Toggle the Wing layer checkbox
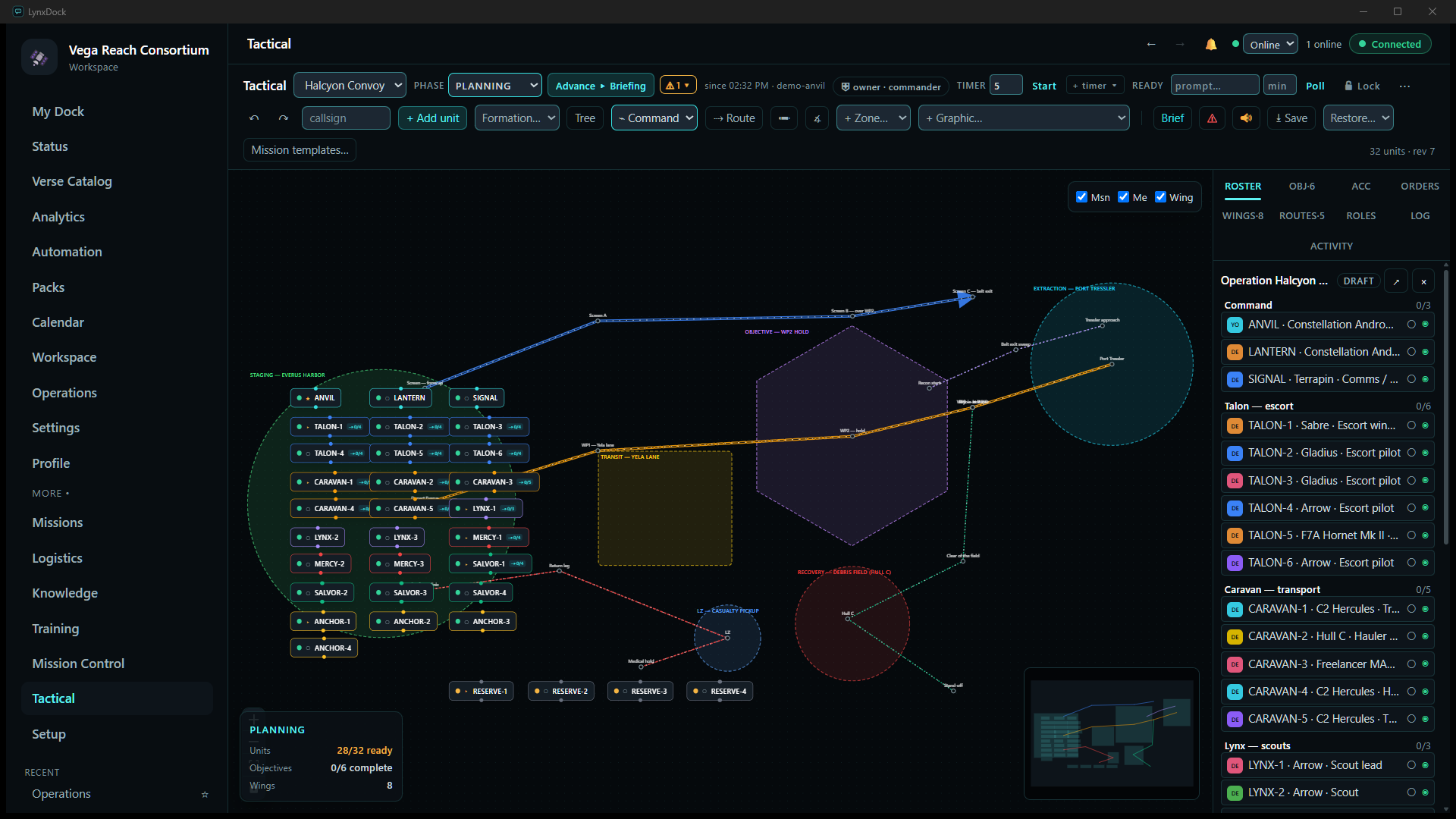This screenshot has height=819, width=1456. coord(1160,197)
